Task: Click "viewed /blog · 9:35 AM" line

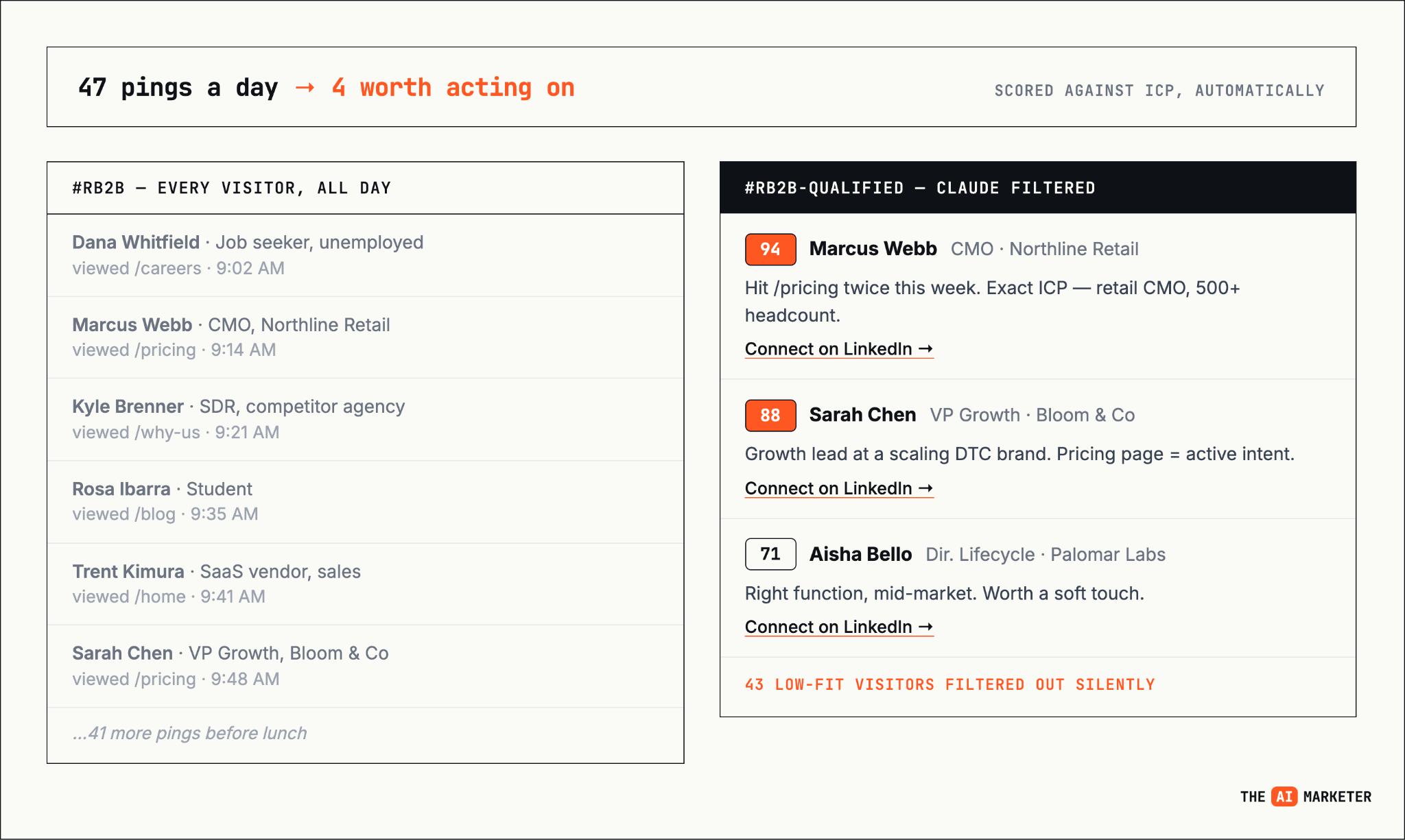Action: point(165,514)
